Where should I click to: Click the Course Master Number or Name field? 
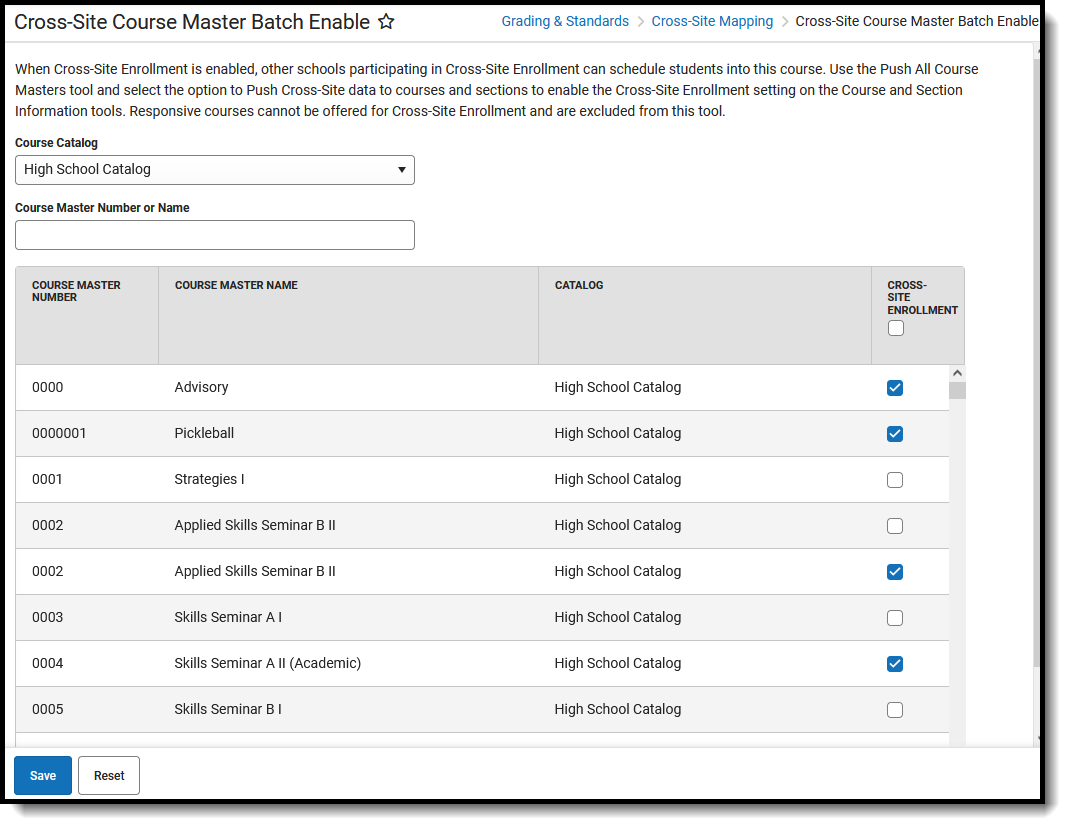tap(215, 235)
